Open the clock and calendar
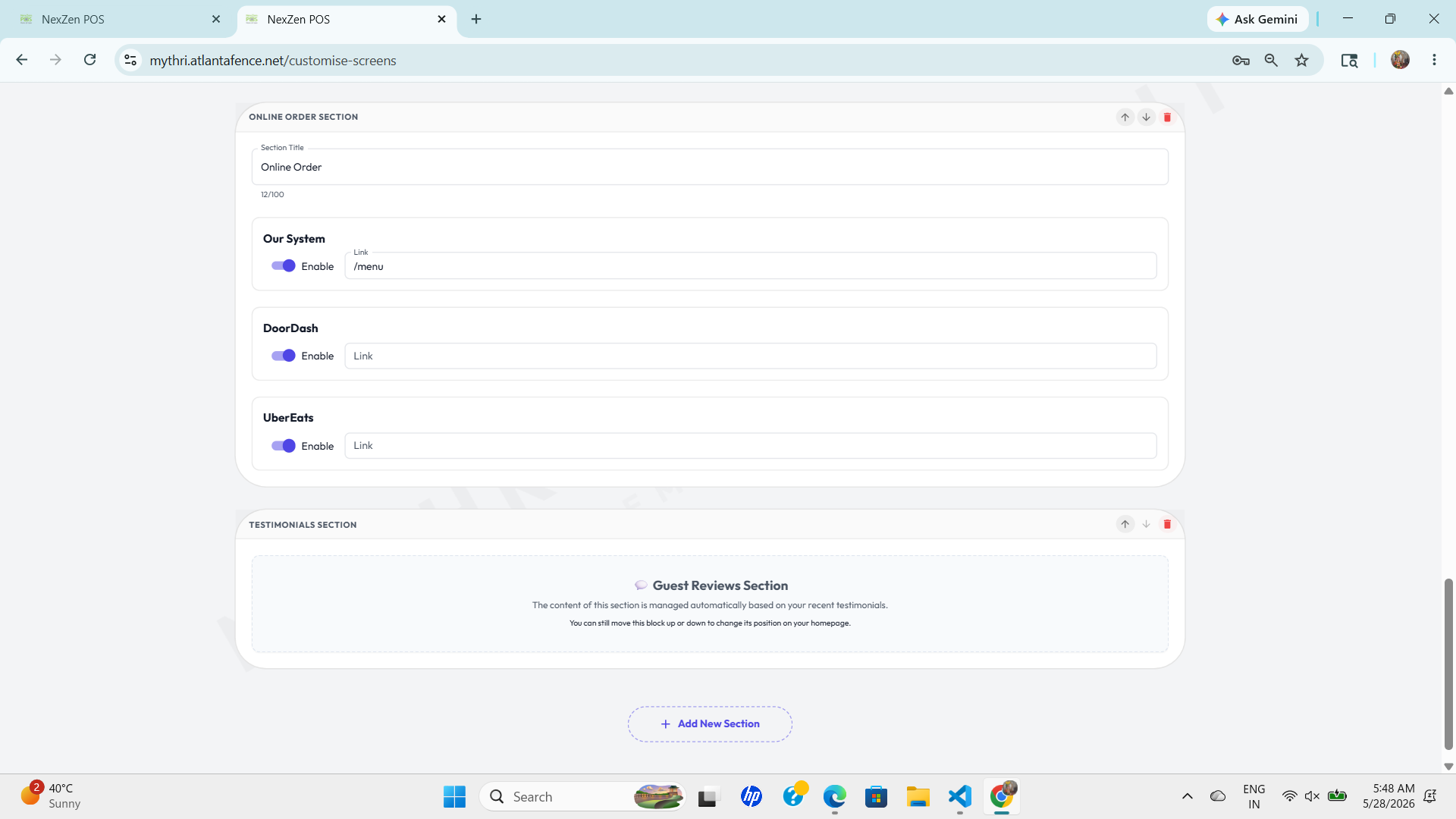This screenshot has width=1456, height=819. click(1389, 796)
